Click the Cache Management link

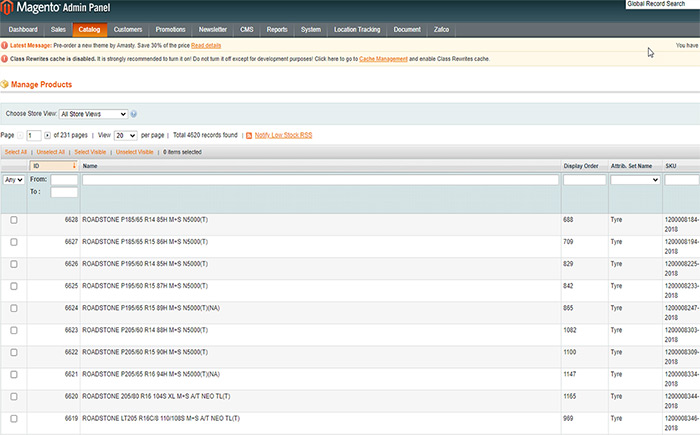click(x=383, y=59)
